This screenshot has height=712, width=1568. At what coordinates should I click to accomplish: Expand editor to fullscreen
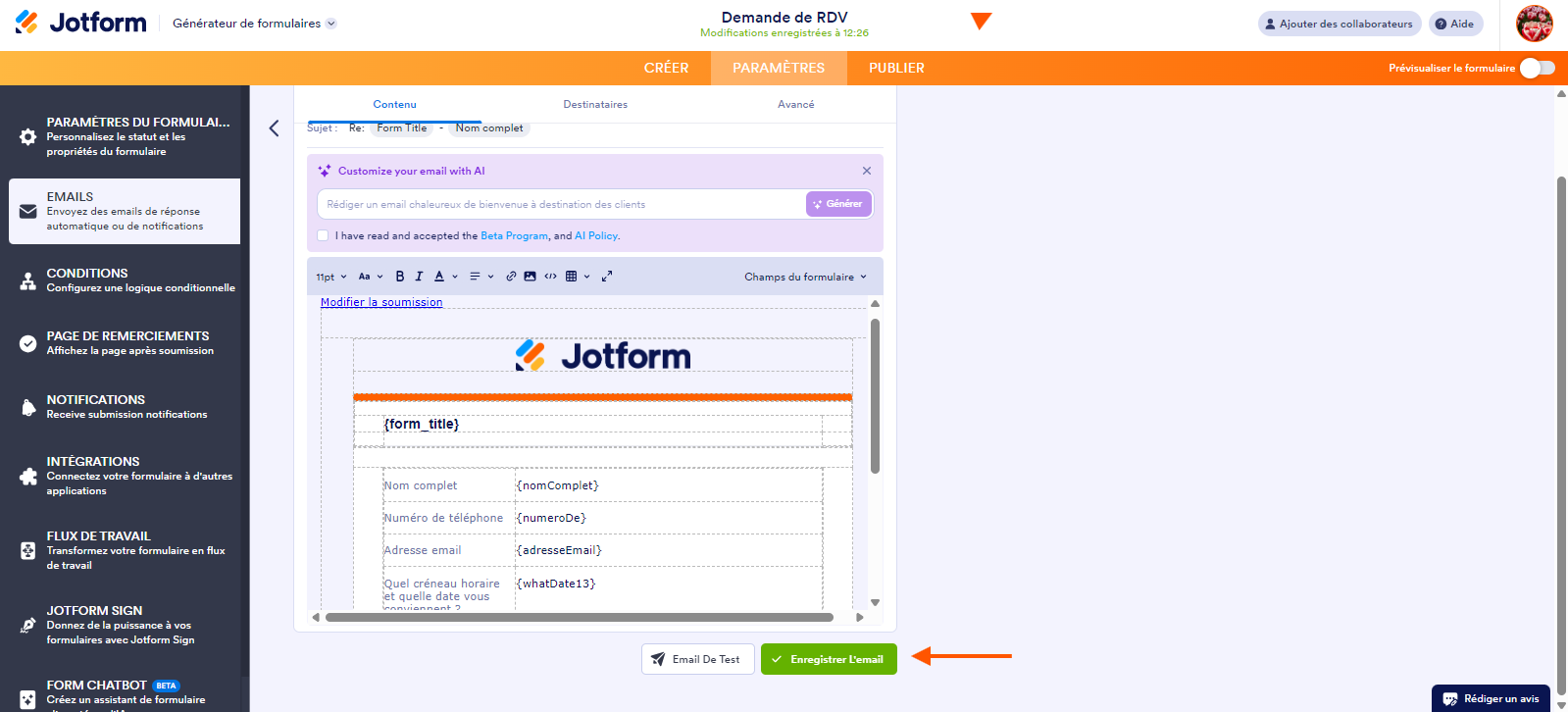click(607, 277)
